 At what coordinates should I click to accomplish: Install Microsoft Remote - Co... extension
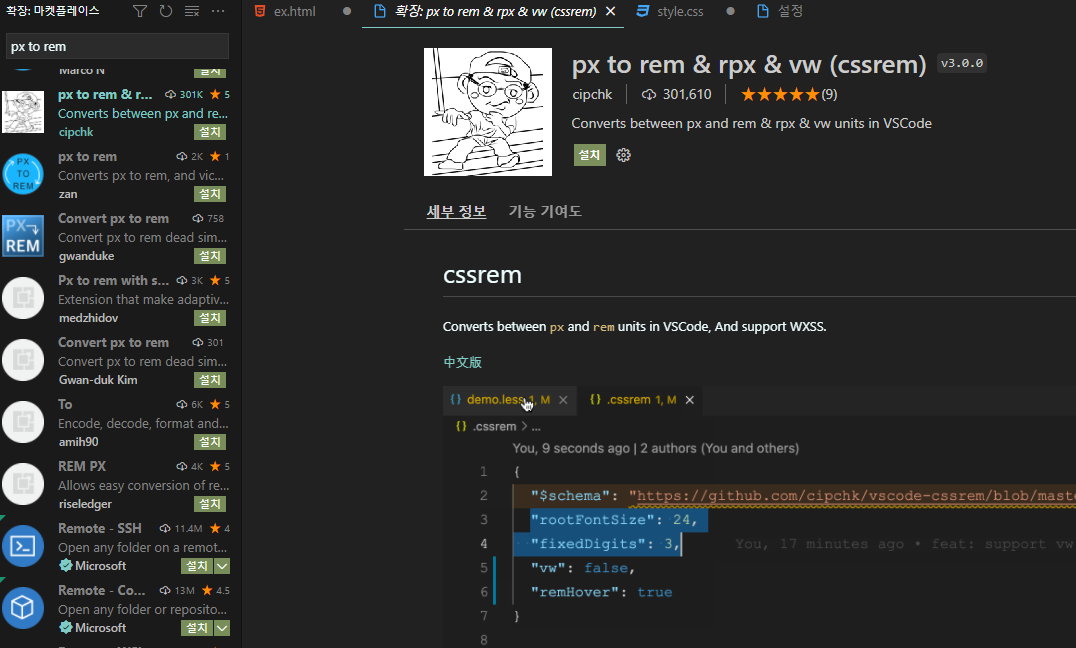197,627
